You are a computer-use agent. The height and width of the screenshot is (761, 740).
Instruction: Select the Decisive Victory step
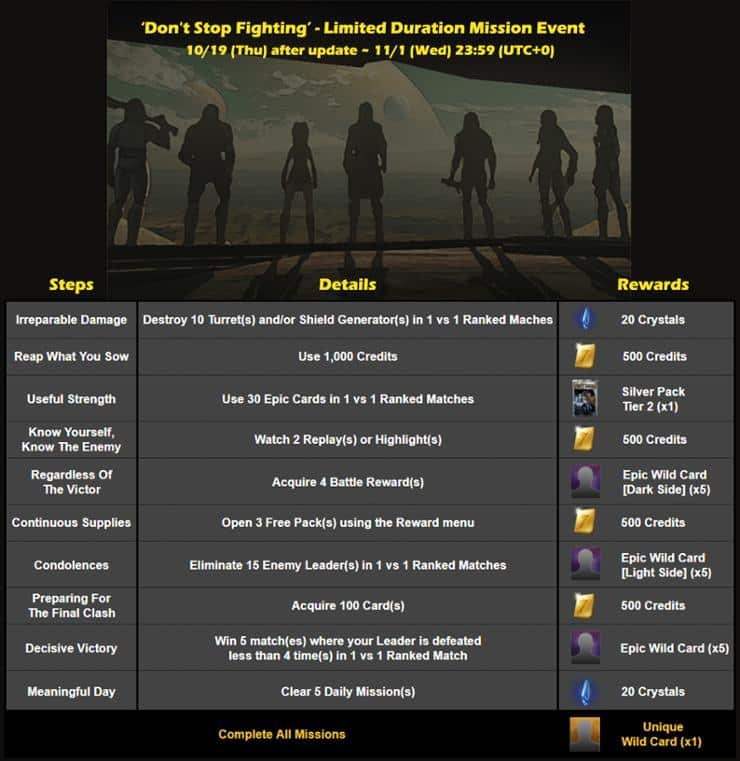coord(71,648)
